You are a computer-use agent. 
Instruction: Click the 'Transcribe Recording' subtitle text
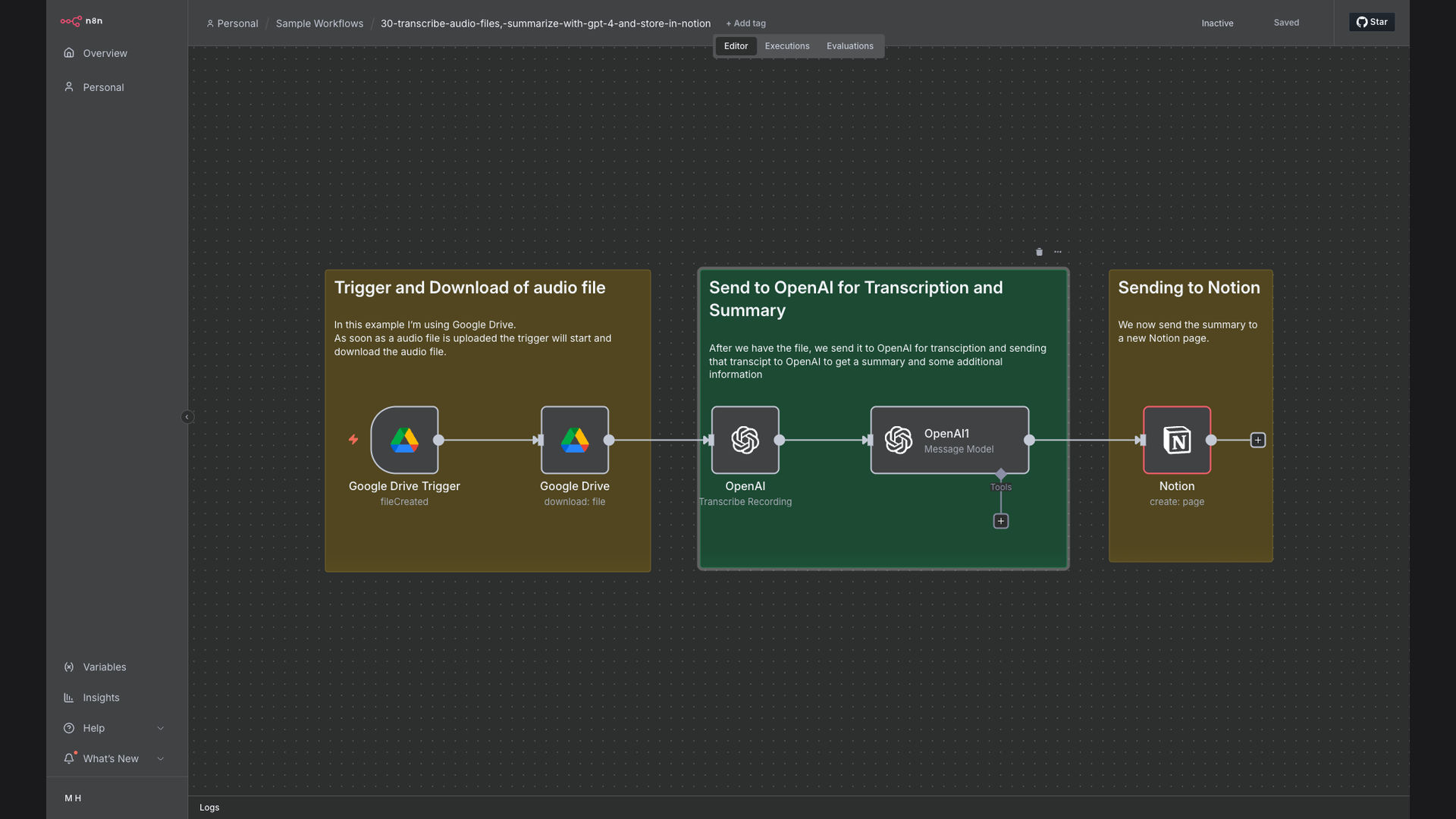(745, 502)
